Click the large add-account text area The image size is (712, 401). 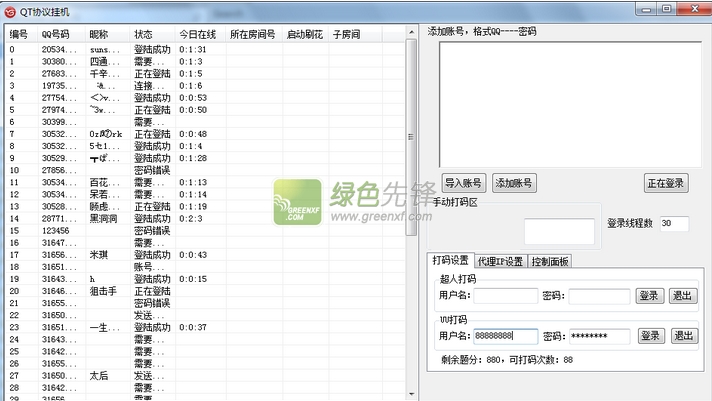tap(570, 104)
